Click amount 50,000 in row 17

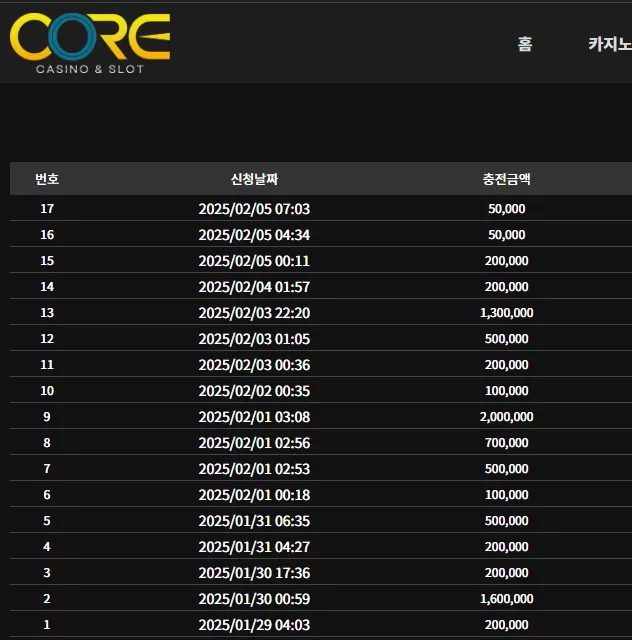[507, 209]
